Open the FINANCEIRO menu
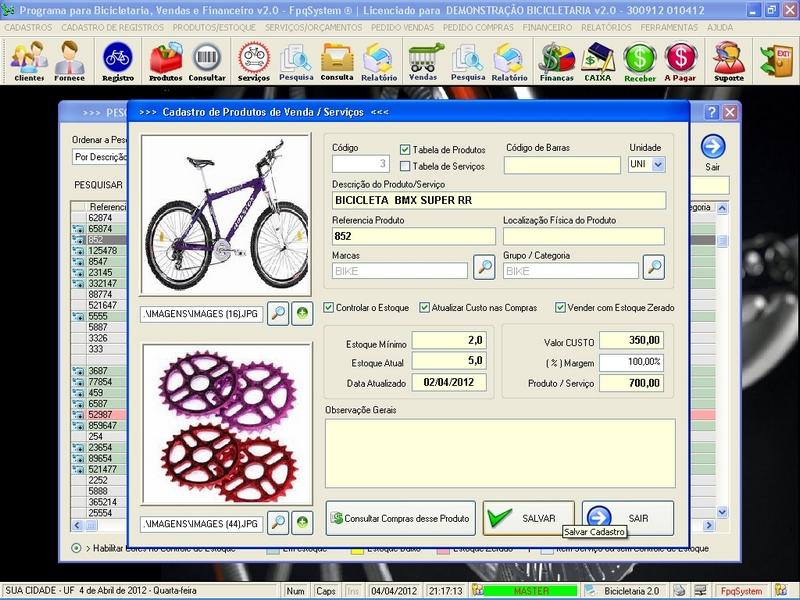800x600 pixels. coord(547,28)
